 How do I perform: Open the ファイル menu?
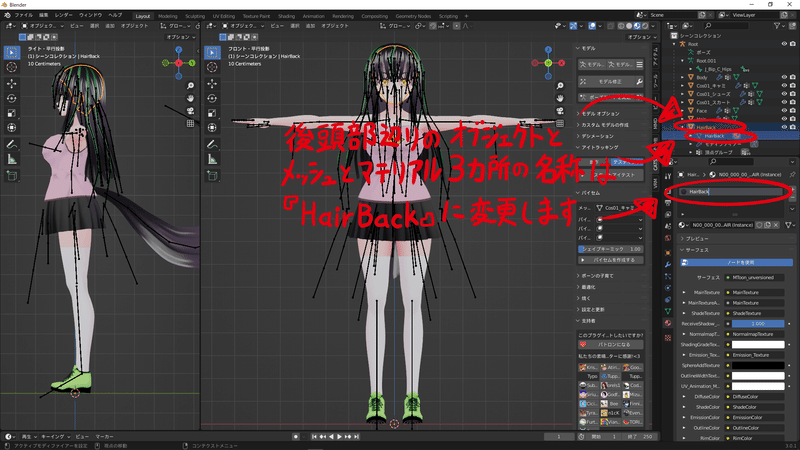click(23, 15)
